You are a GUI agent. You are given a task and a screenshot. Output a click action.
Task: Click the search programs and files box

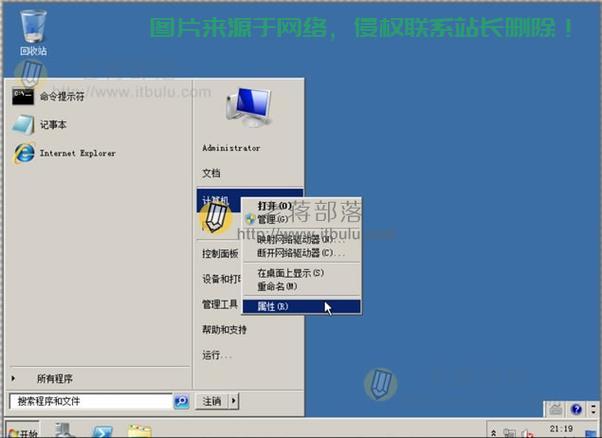coord(90,401)
